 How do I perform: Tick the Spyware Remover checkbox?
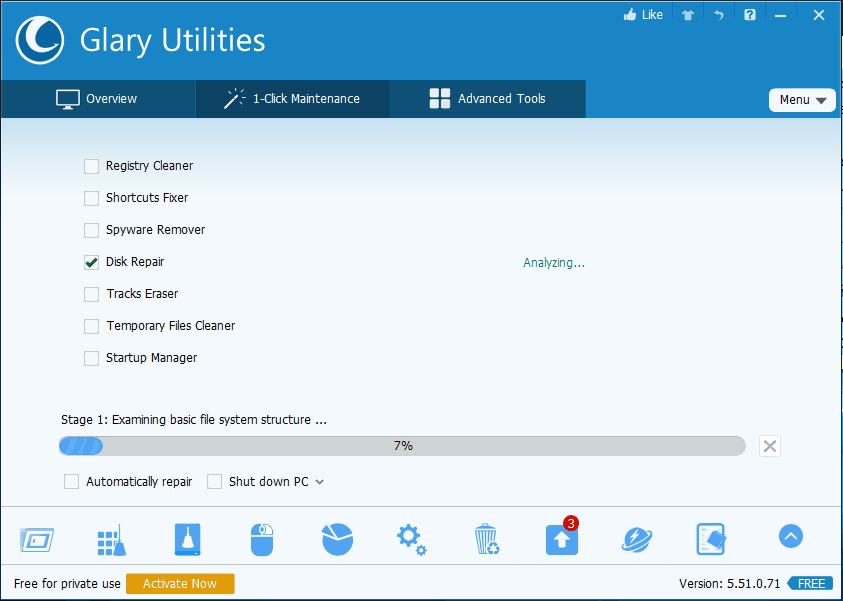click(91, 230)
